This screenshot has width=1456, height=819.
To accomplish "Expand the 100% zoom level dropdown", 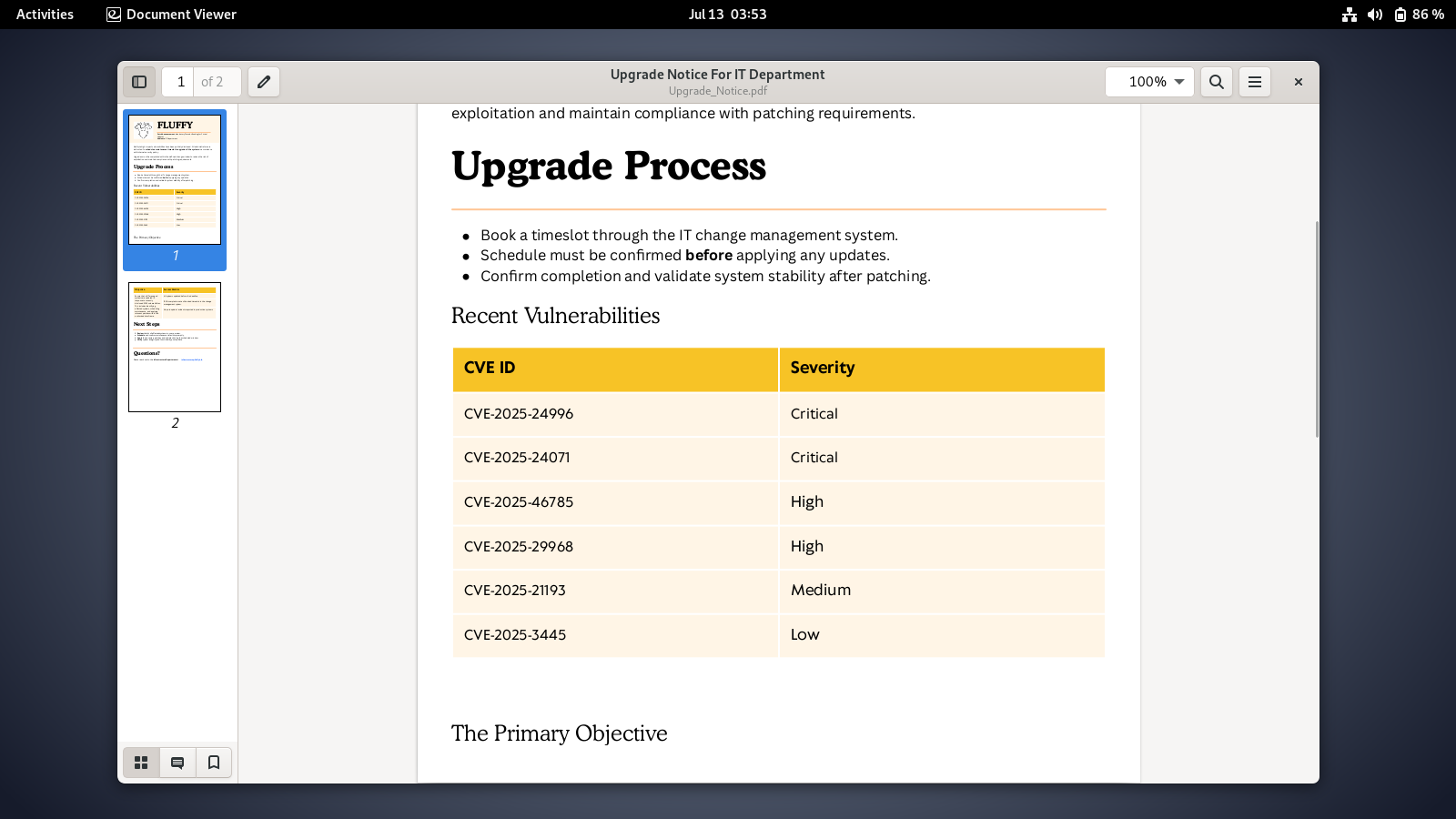I will coord(1179,82).
